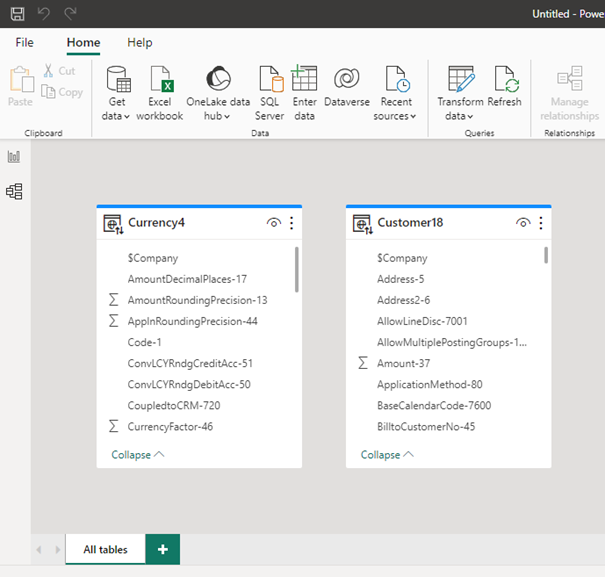Collapse the Currency4 table card

pos(138,455)
